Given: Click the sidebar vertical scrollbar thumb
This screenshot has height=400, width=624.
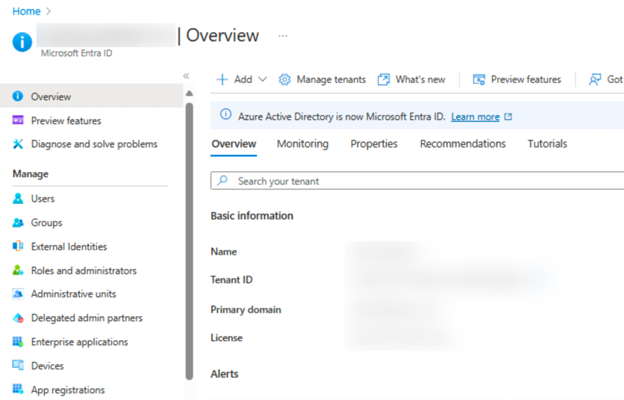Looking at the screenshot, I should pyautogui.click(x=189, y=241).
